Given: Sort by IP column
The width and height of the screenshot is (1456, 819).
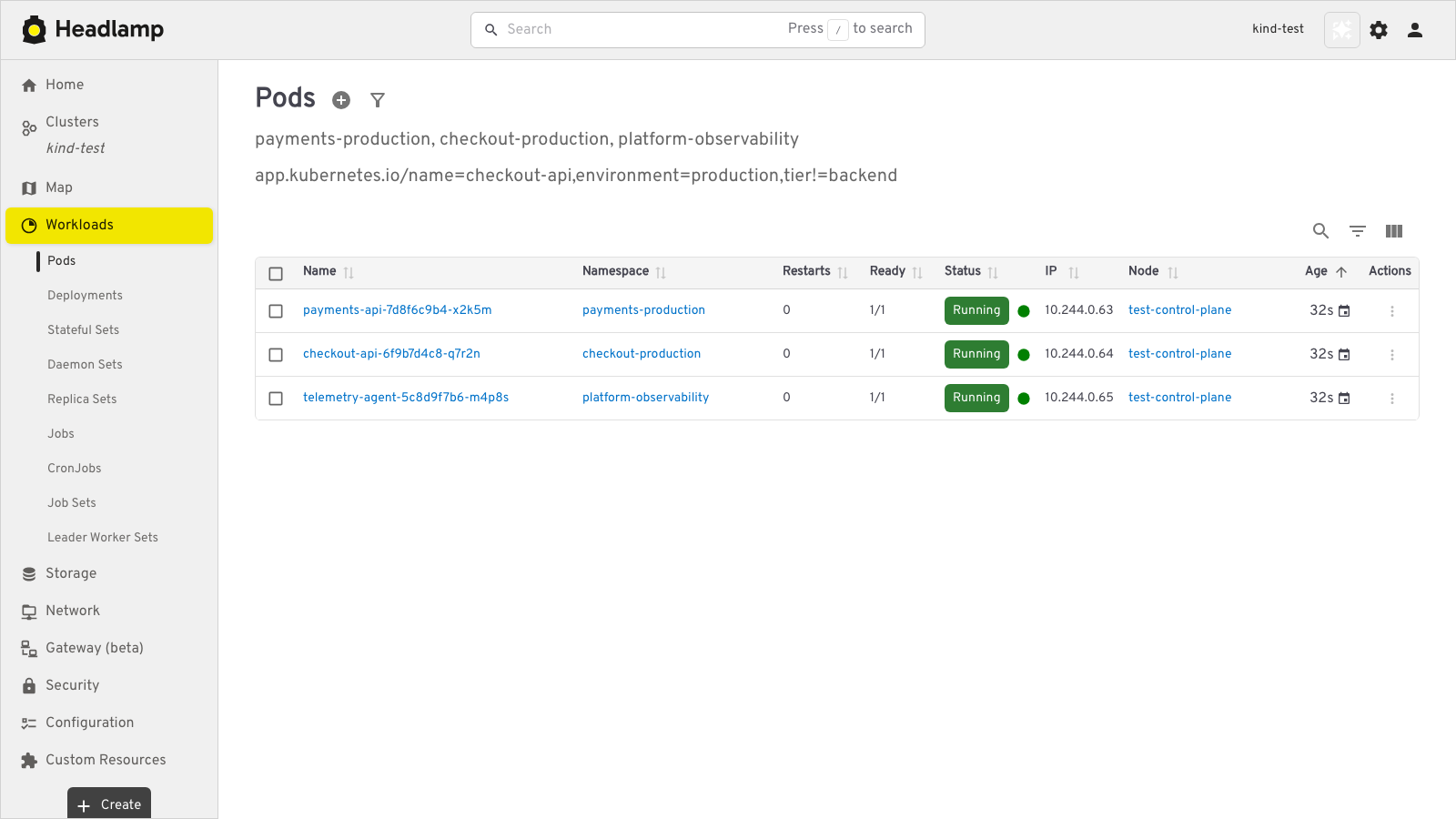Looking at the screenshot, I should tap(1074, 272).
